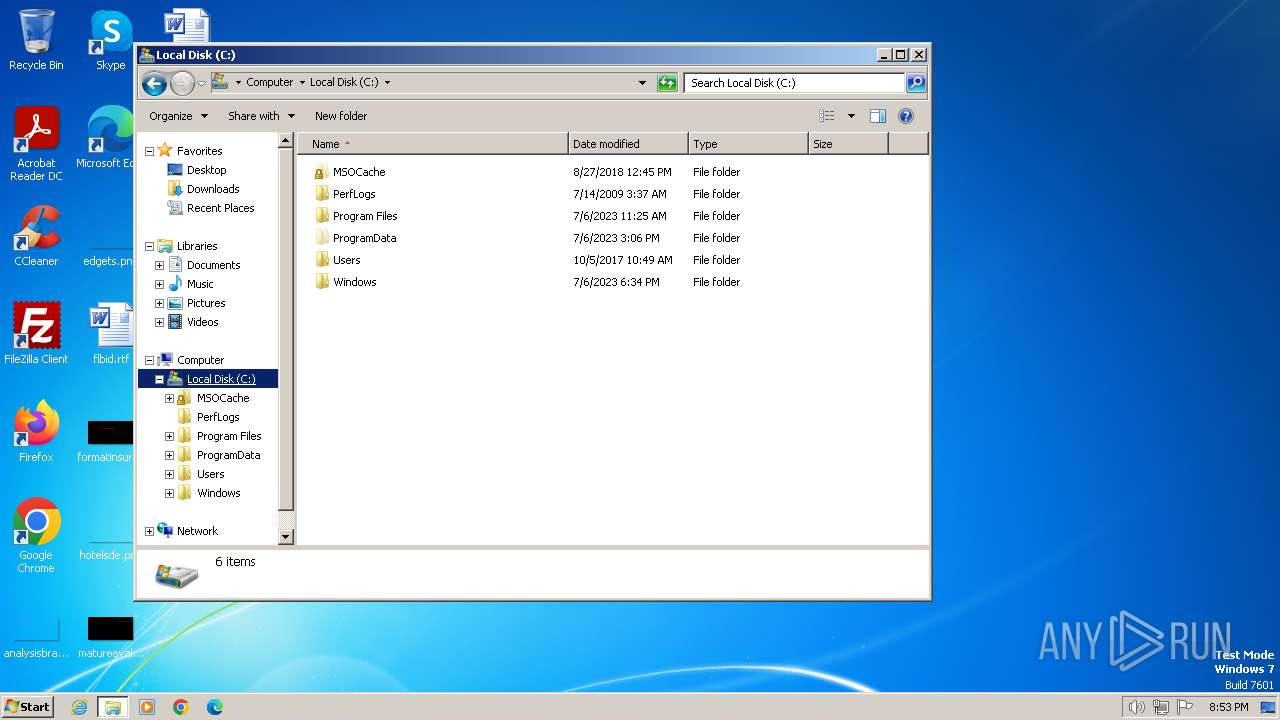Open dropdown arrow after Computer breadcrumb

(x=302, y=83)
